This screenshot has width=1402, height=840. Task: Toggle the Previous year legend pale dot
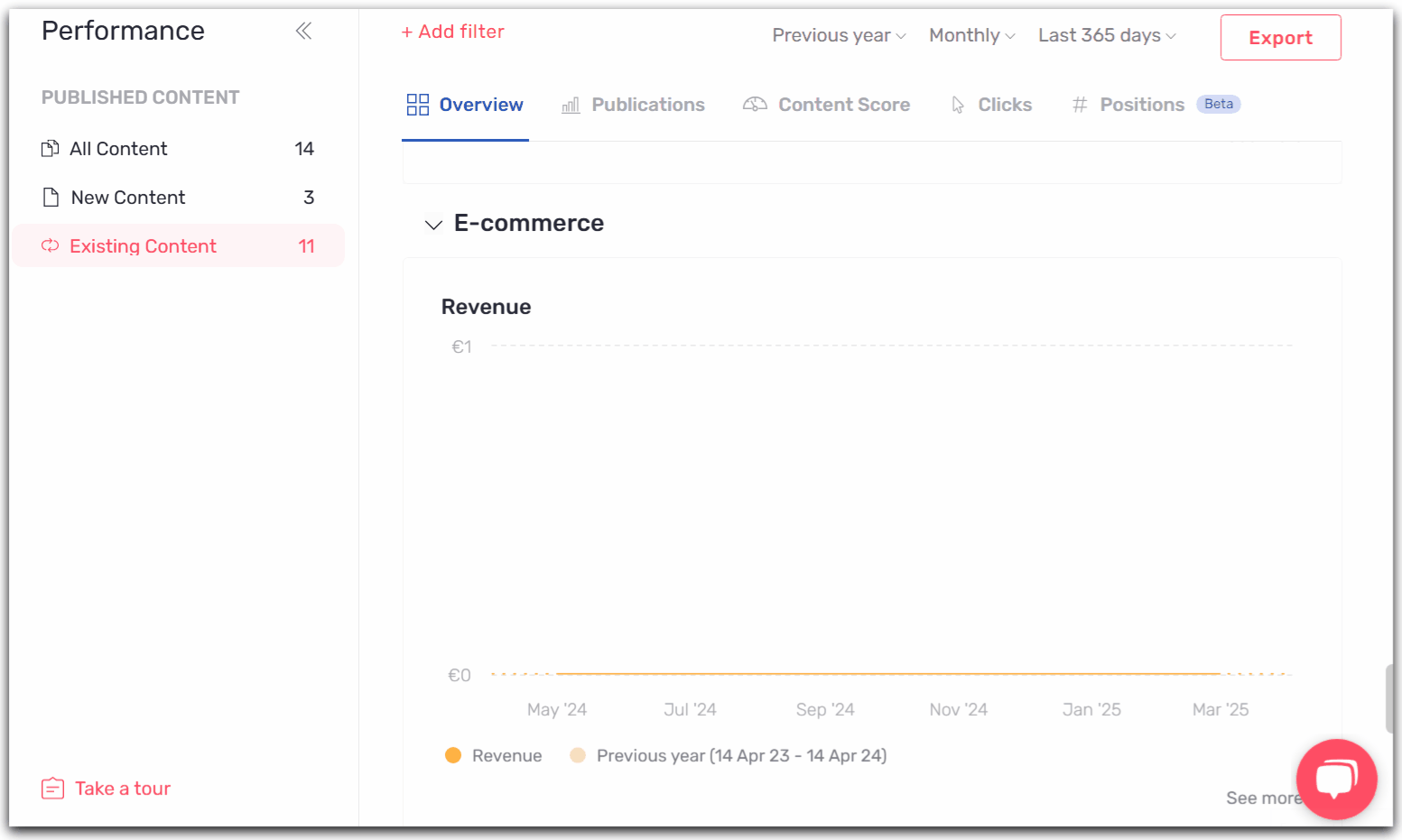578,755
